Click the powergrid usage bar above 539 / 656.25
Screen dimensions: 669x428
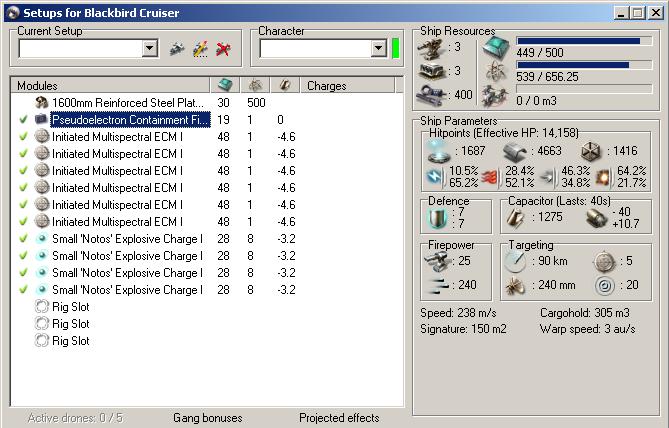click(x=584, y=65)
